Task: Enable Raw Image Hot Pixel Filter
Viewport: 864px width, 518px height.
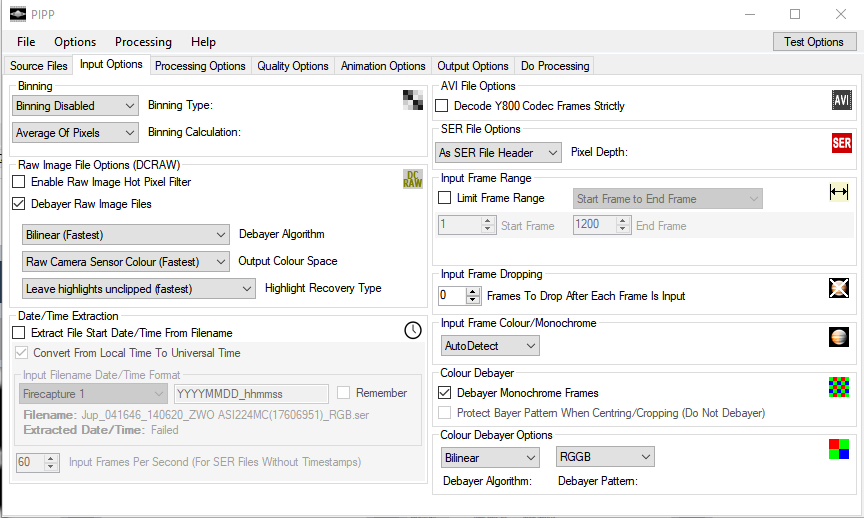Action: [19, 182]
